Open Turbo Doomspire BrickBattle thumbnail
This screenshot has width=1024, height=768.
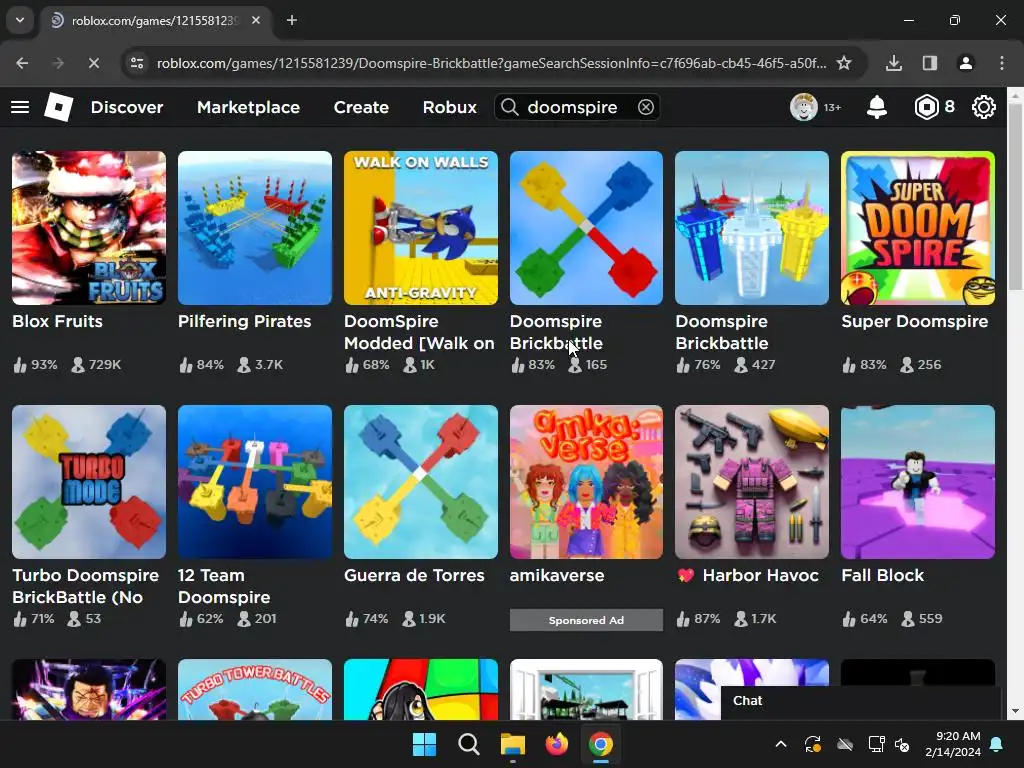[x=89, y=482]
